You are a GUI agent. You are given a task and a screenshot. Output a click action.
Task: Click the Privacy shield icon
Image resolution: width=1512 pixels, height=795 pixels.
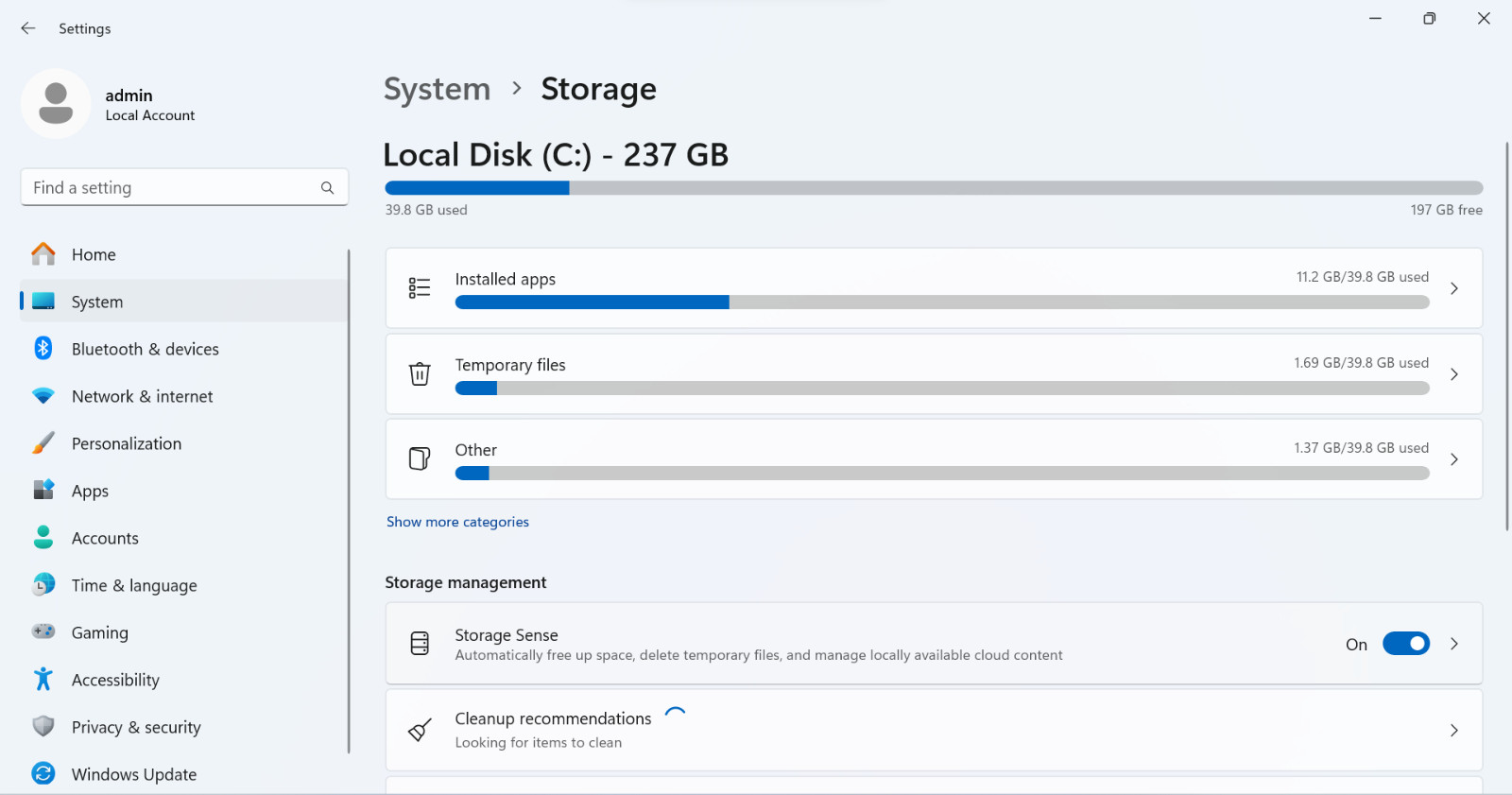(43, 726)
